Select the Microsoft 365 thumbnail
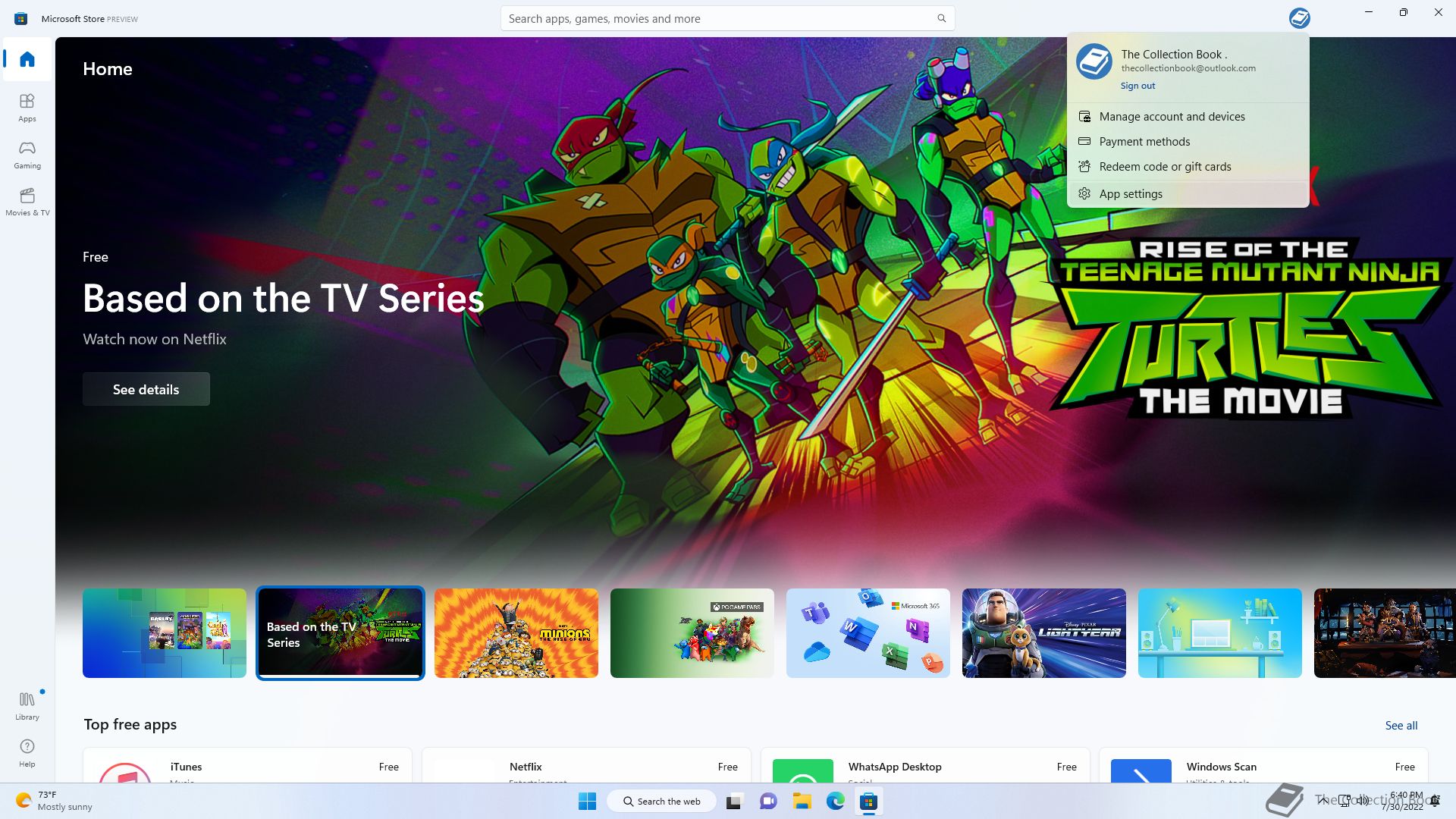 pos(868,633)
